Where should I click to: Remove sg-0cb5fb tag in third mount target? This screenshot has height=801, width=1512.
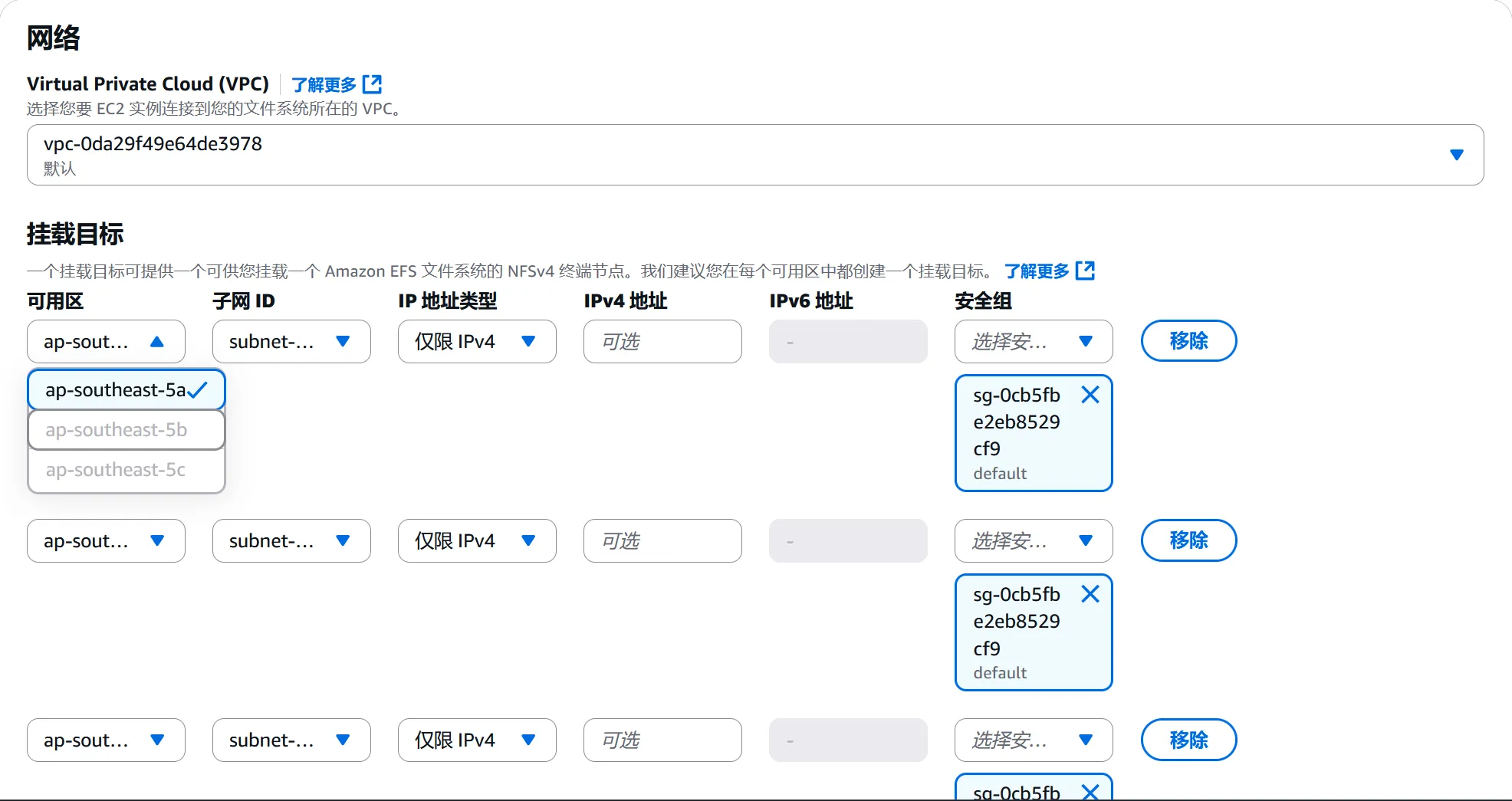click(x=1090, y=791)
